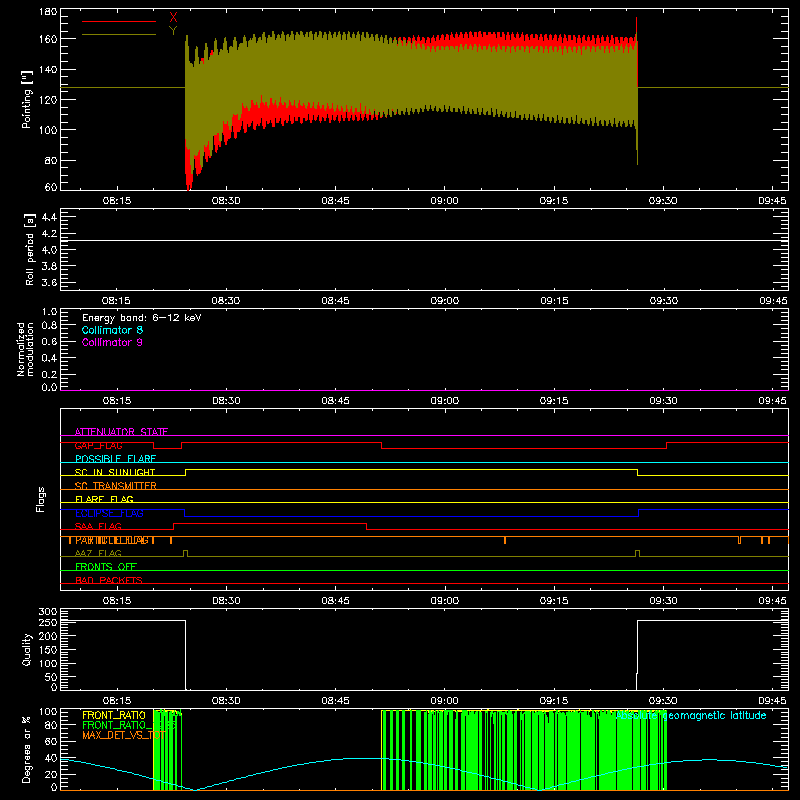Click the 3.6 tick on Roll period axis
800x800 pixels.
point(49,282)
